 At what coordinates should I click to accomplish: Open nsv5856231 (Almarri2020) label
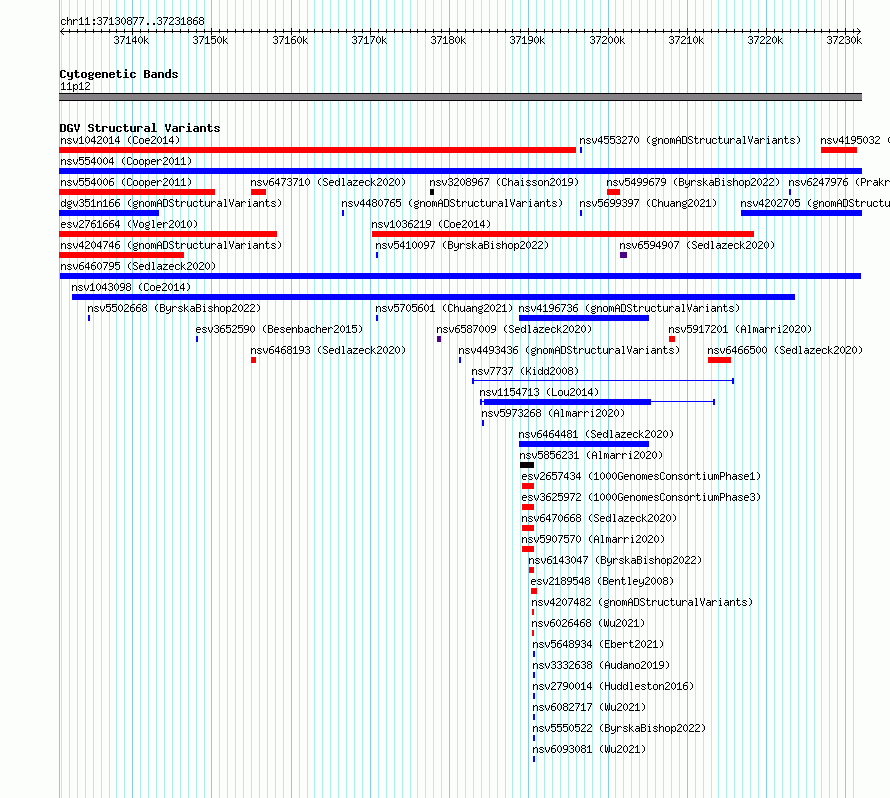pos(591,455)
